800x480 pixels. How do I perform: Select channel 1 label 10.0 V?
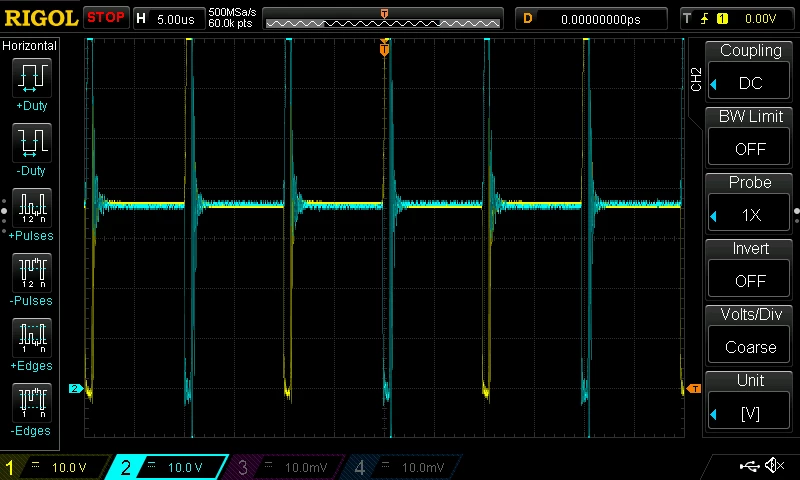tap(69, 467)
